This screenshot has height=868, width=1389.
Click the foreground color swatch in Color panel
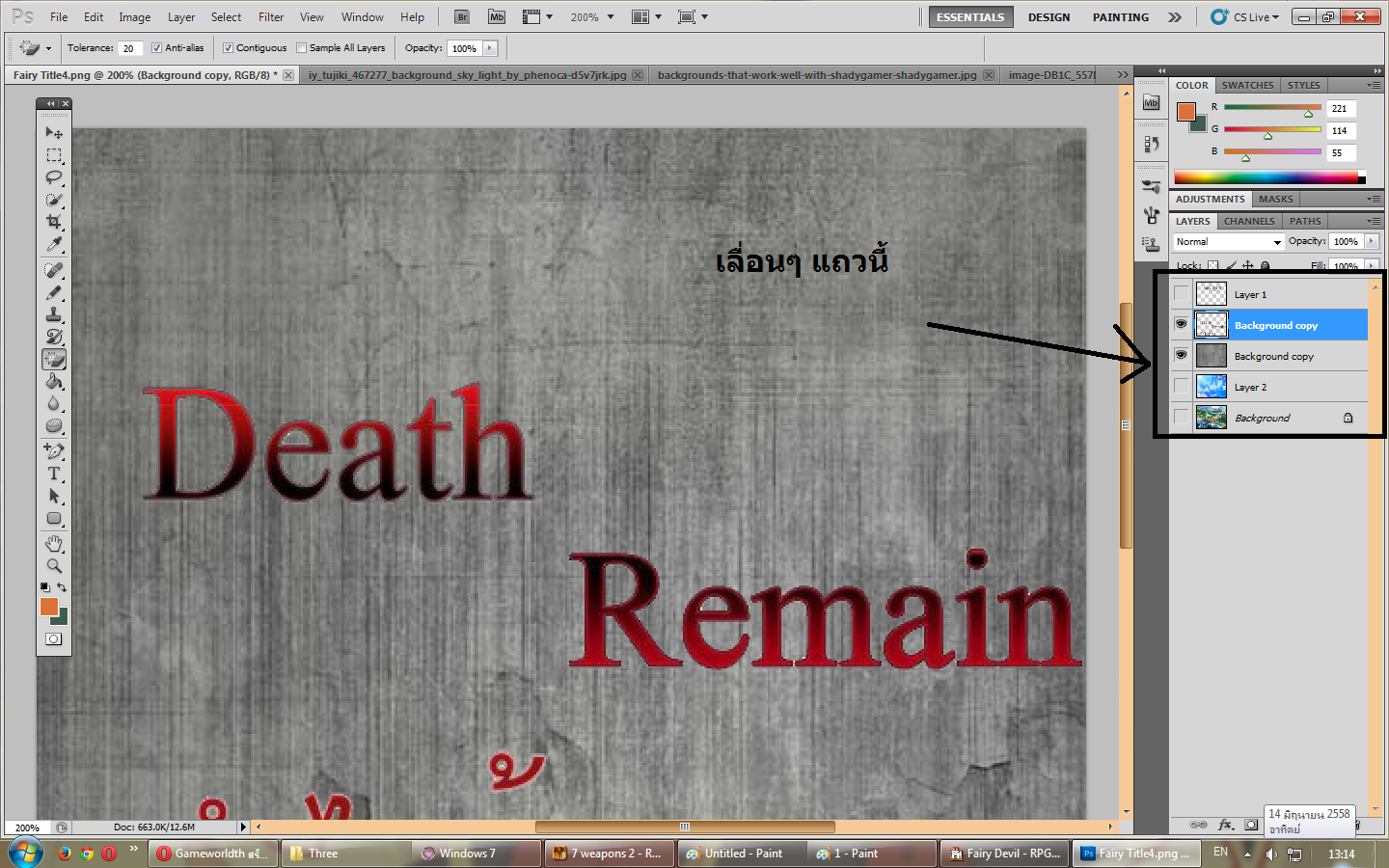click(1185, 111)
